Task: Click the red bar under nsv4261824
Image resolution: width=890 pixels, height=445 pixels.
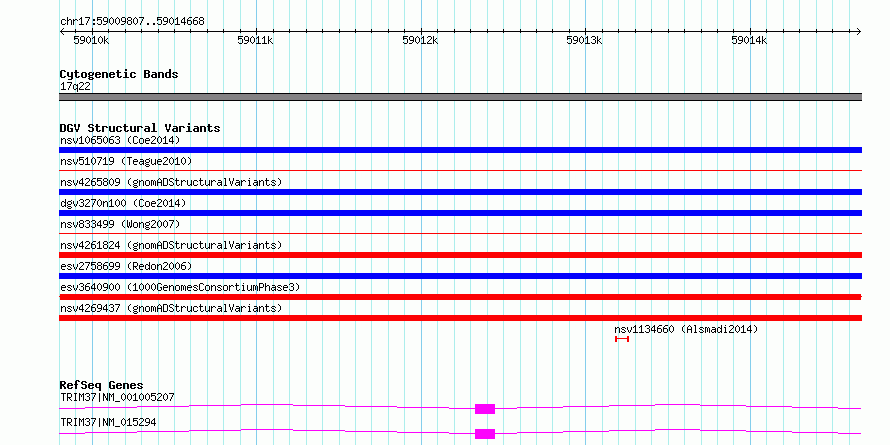Action: coord(460,255)
